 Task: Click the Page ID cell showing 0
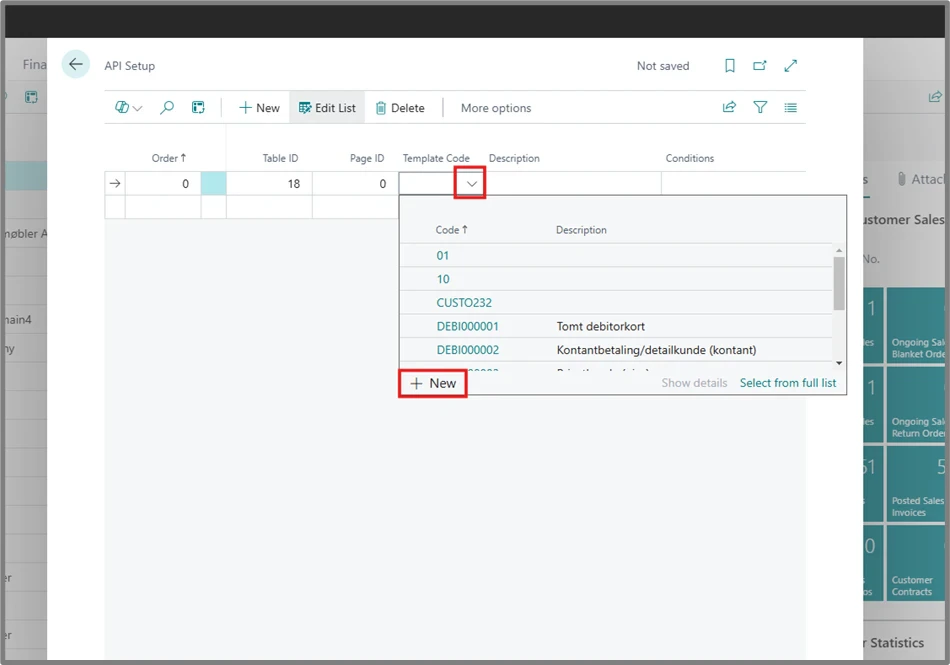coord(356,184)
